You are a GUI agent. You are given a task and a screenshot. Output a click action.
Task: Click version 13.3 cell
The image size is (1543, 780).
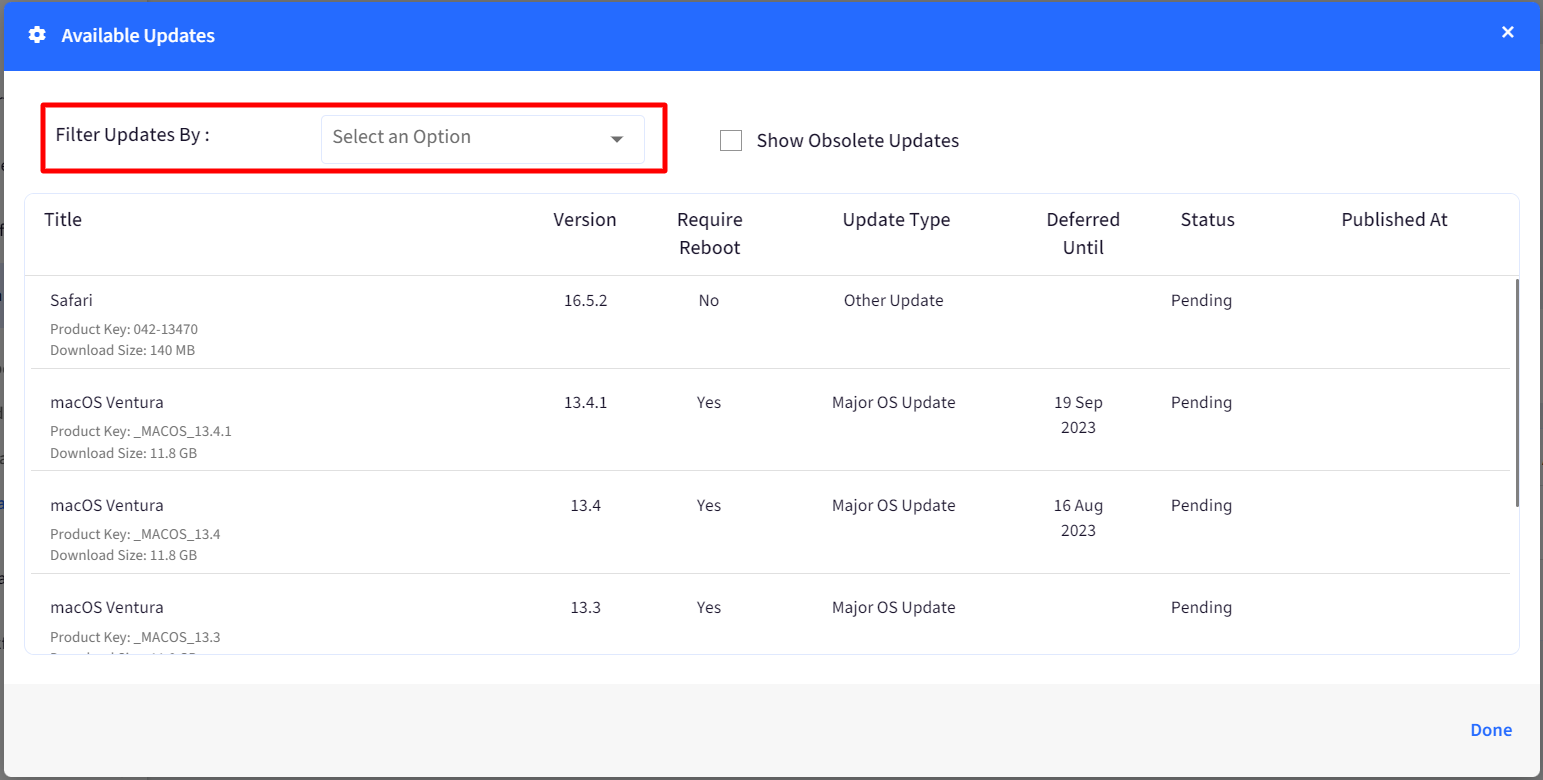tap(585, 608)
